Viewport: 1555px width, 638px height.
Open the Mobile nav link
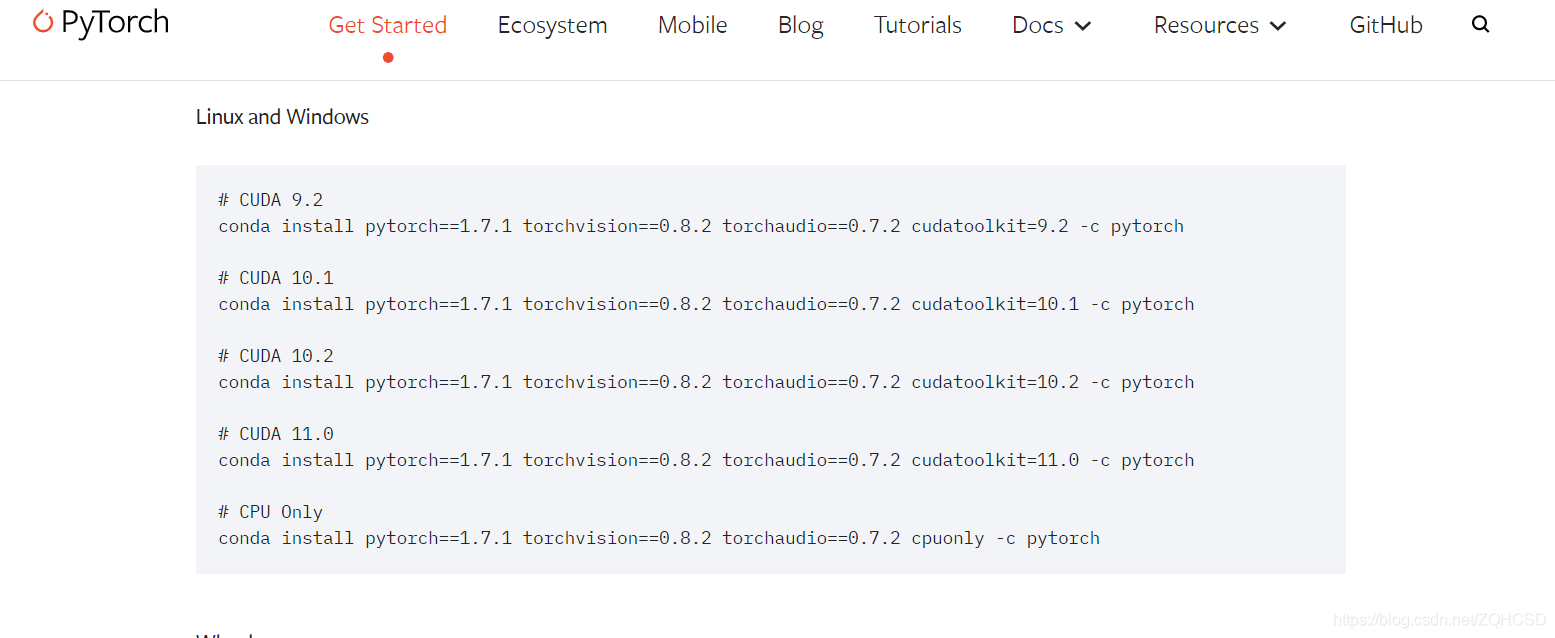[x=693, y=25]
